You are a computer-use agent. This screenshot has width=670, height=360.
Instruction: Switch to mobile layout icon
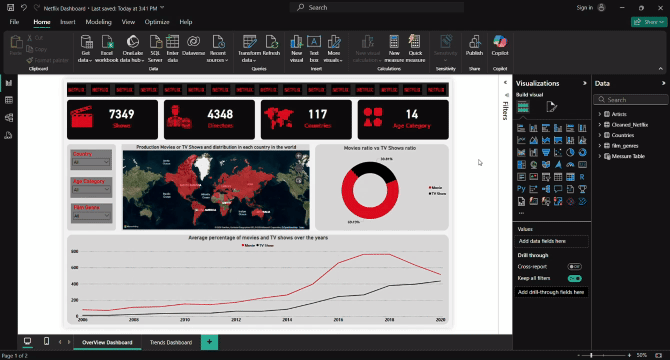(x=46, y=341)
